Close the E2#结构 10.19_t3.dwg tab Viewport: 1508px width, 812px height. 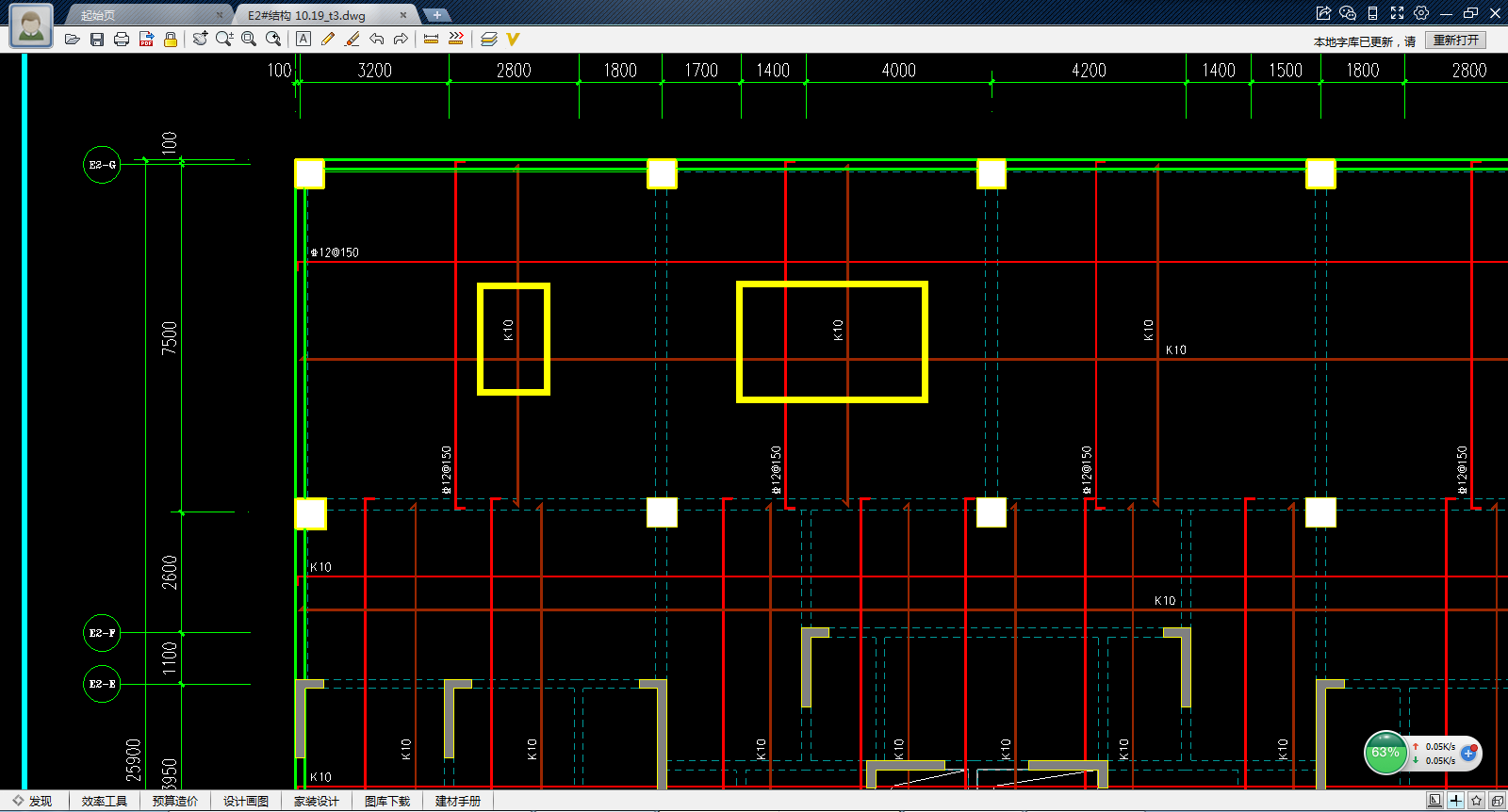(x=403, y=15)
